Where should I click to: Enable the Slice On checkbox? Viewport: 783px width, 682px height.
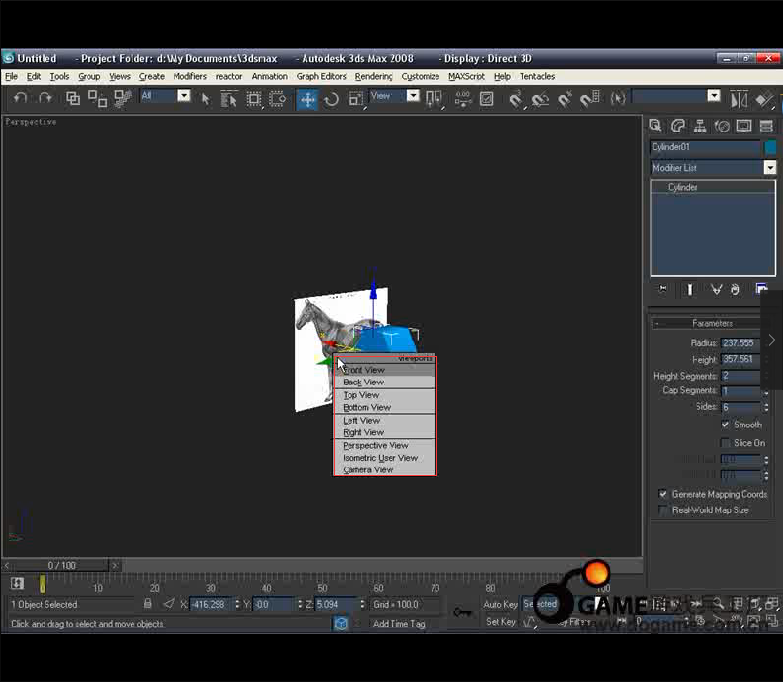pyautogui.click(x=726, y=443)
